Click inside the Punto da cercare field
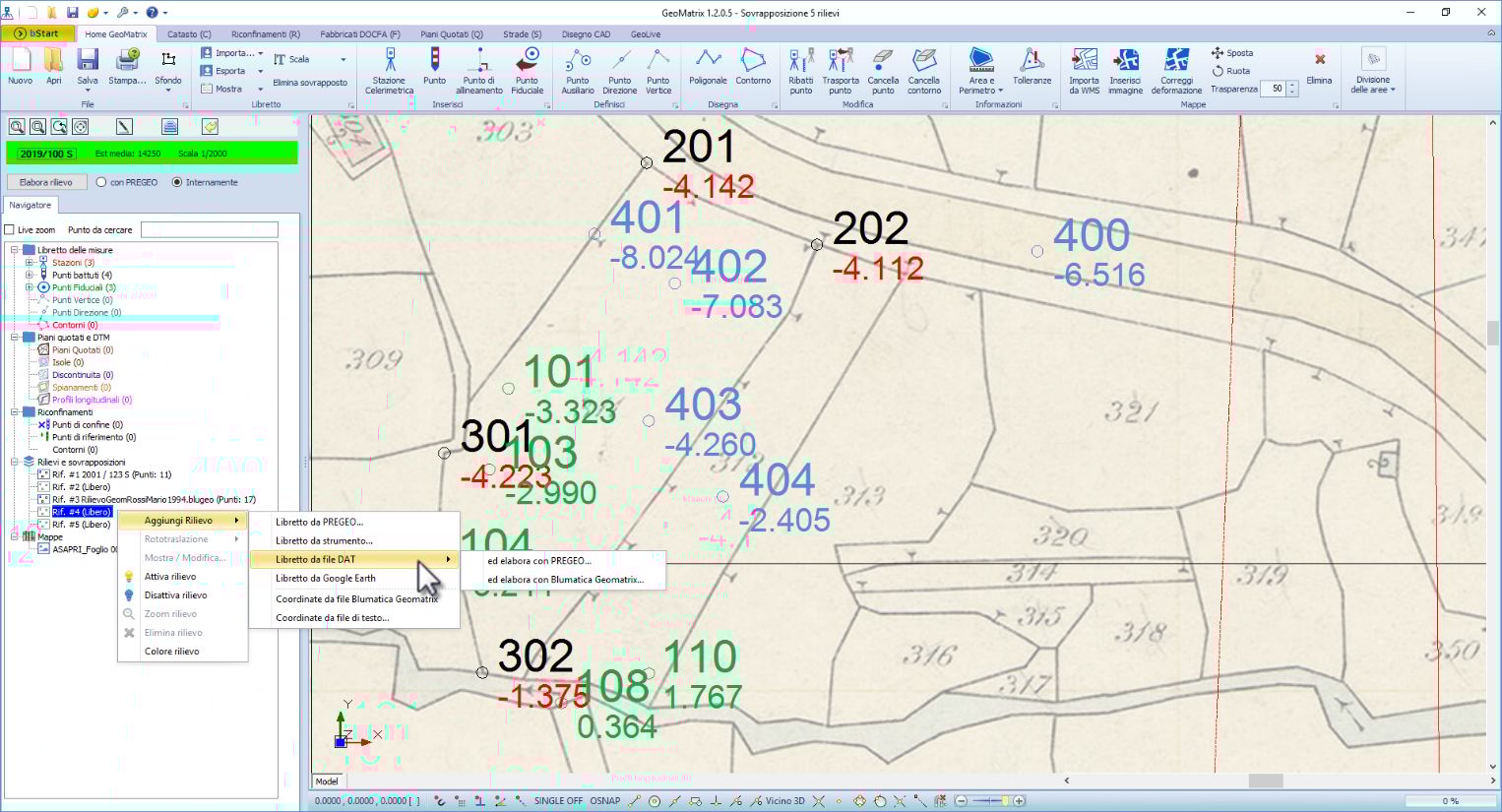 point(209,229)
